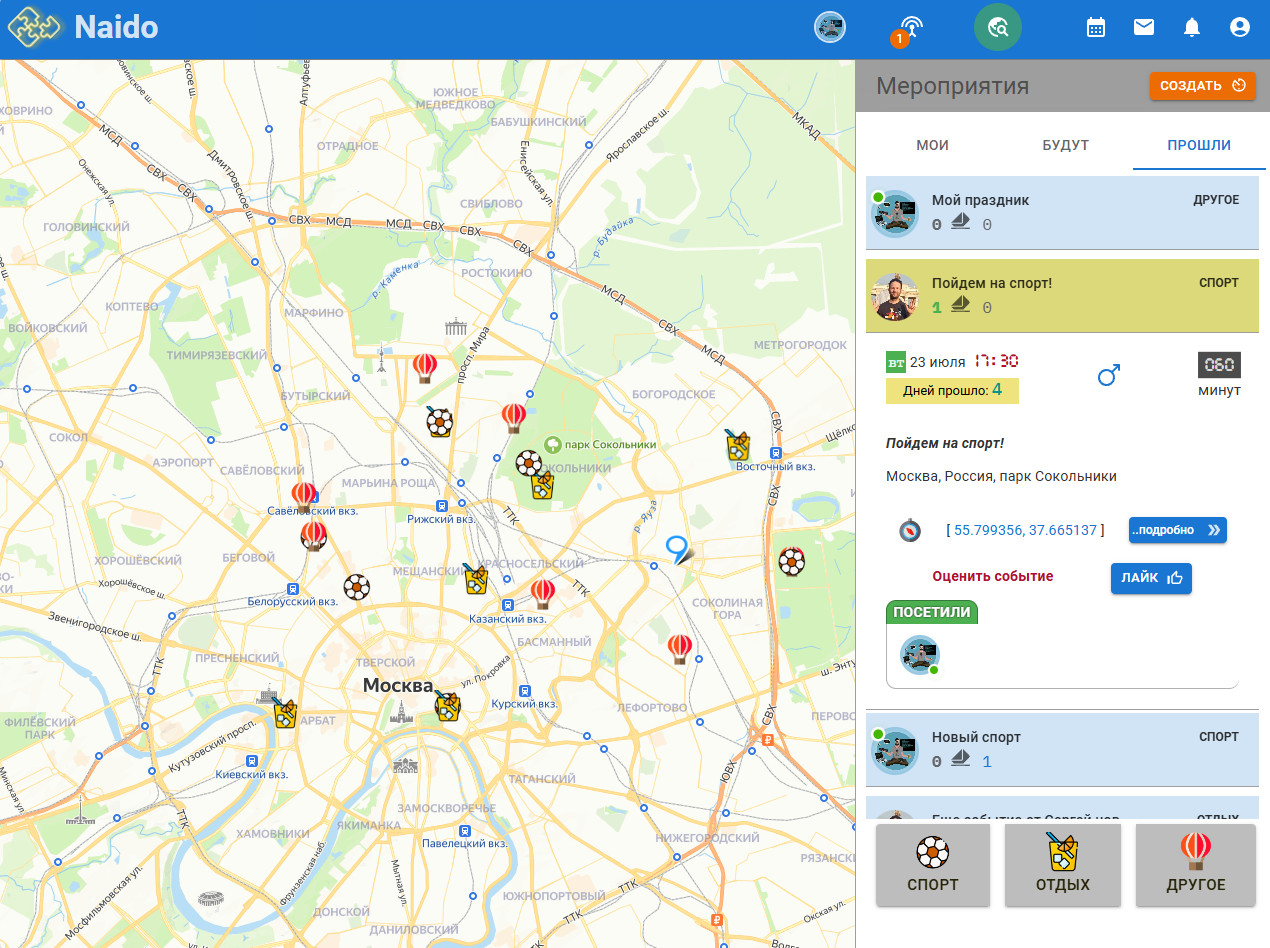Click the balloon marker east of Тимирязевский
Image resolution: width=1270 pixels, height=948 pixels.
point(425,367)
